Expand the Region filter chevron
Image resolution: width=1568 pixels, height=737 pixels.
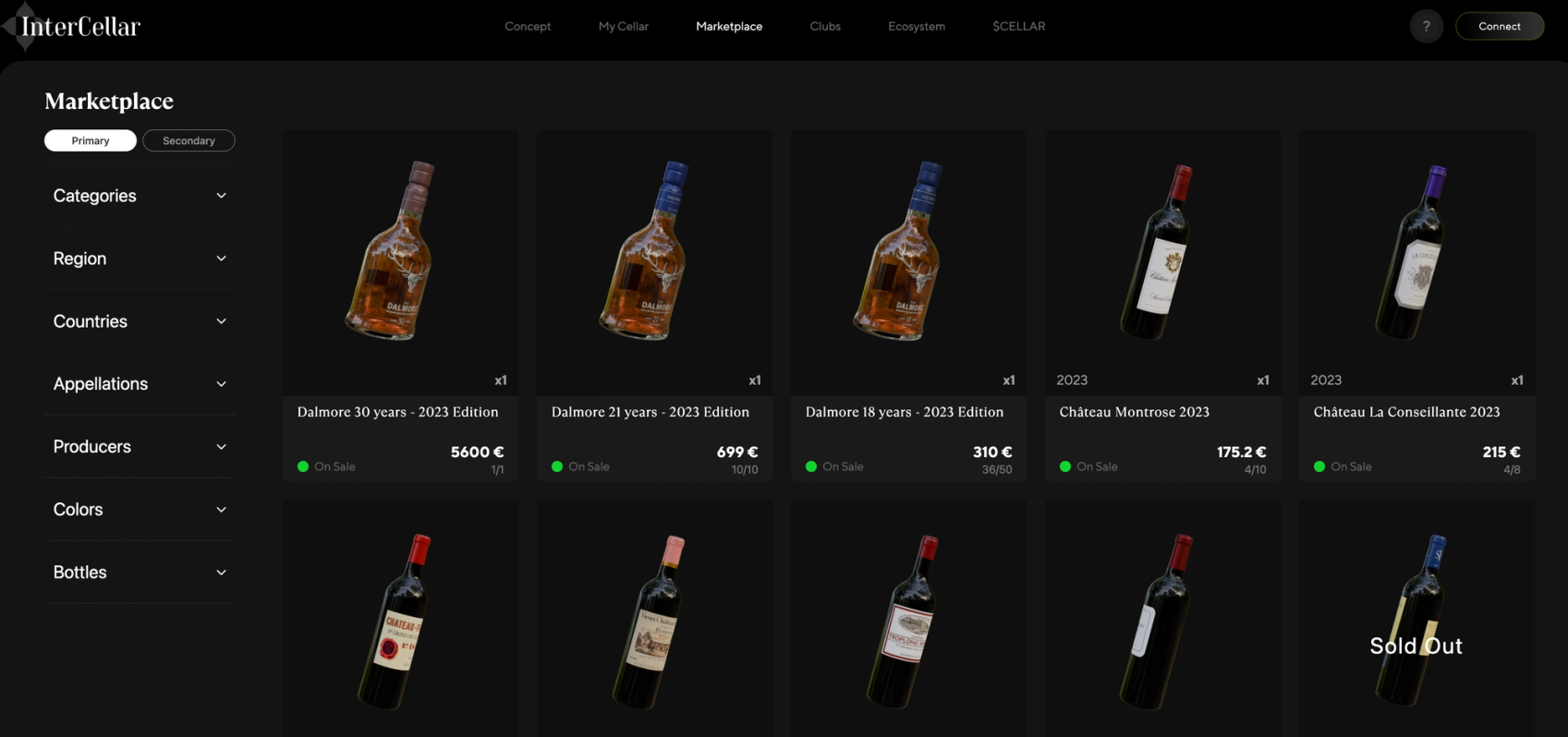click(221, 259)
